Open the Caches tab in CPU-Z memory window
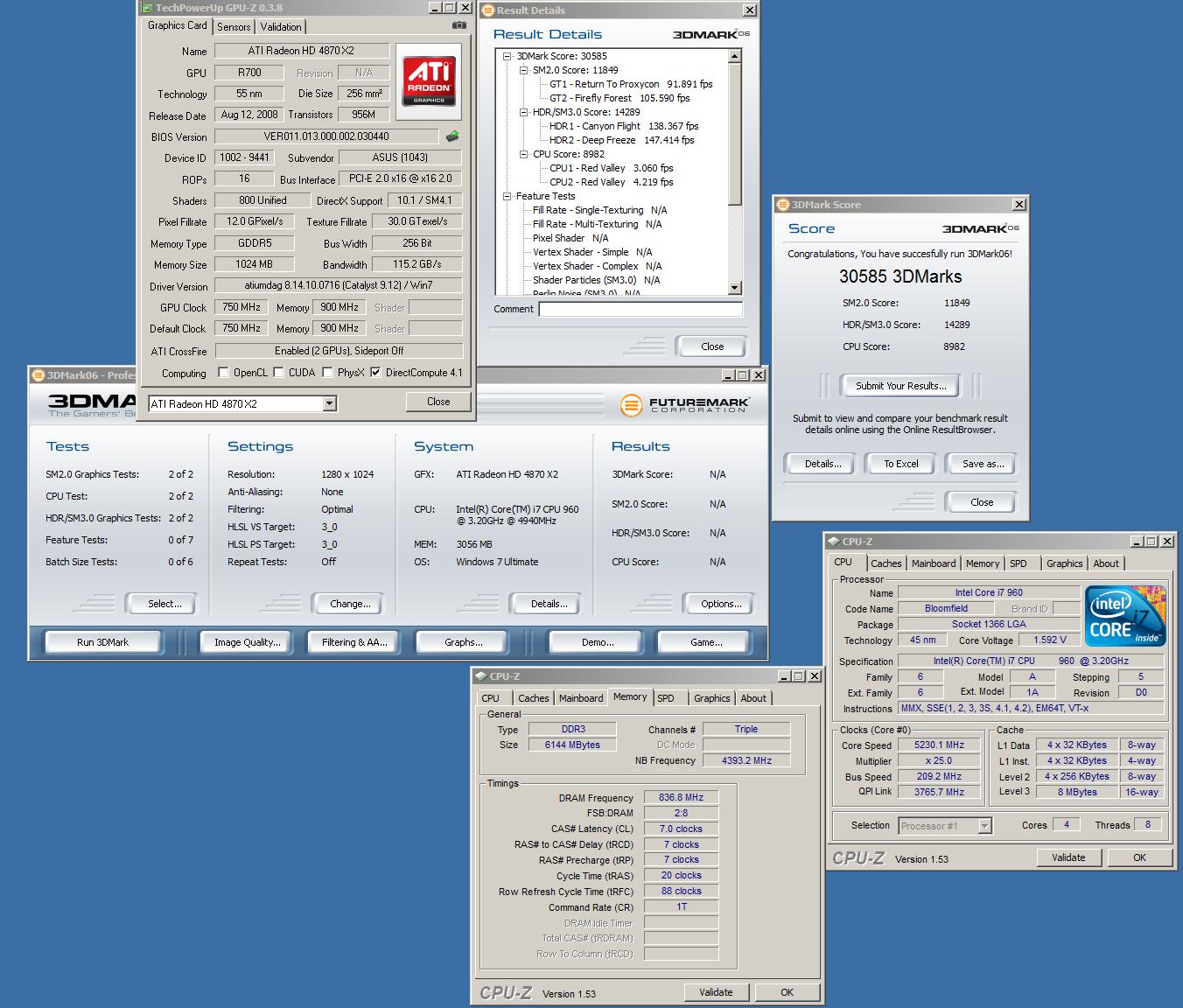Viewport: 1183px width, 1008px height. pos(533,698)
